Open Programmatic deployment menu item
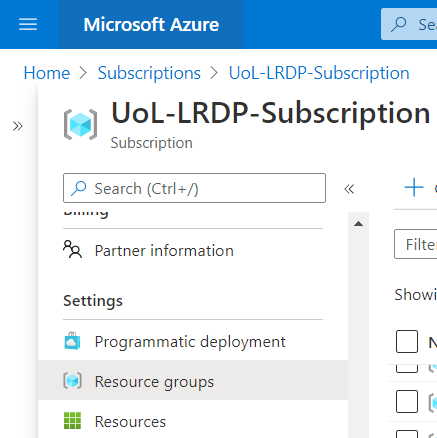Screen dimensions: 437x438 tap(193, 342)
